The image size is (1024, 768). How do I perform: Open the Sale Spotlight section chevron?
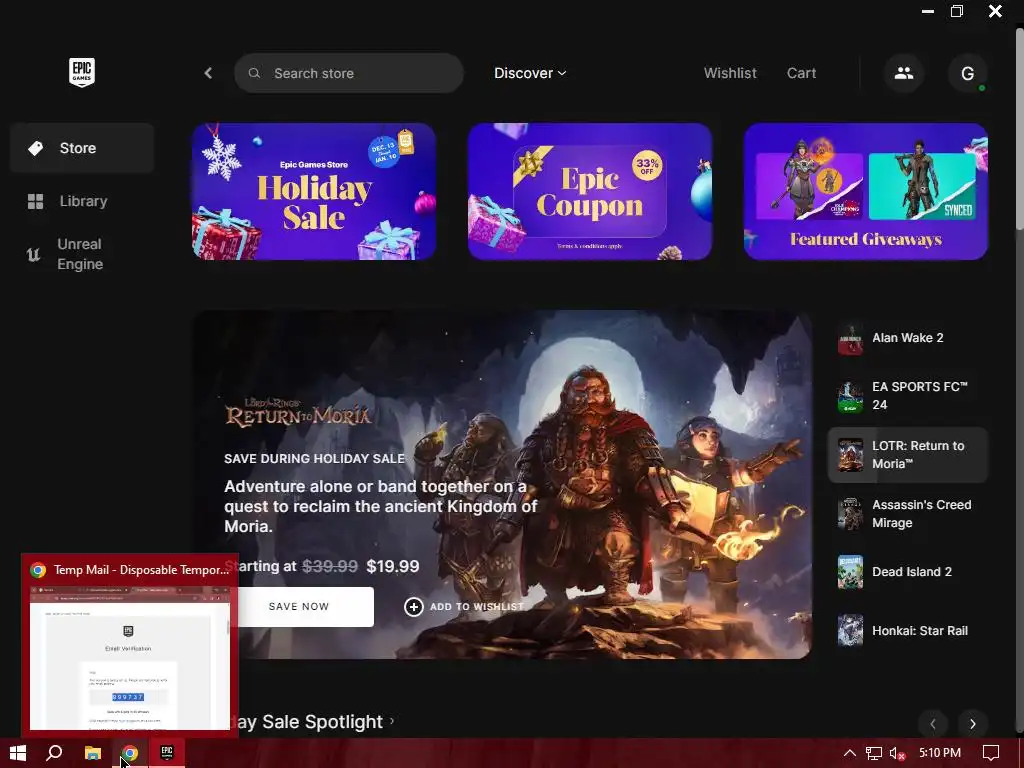(x=392, y=722)
